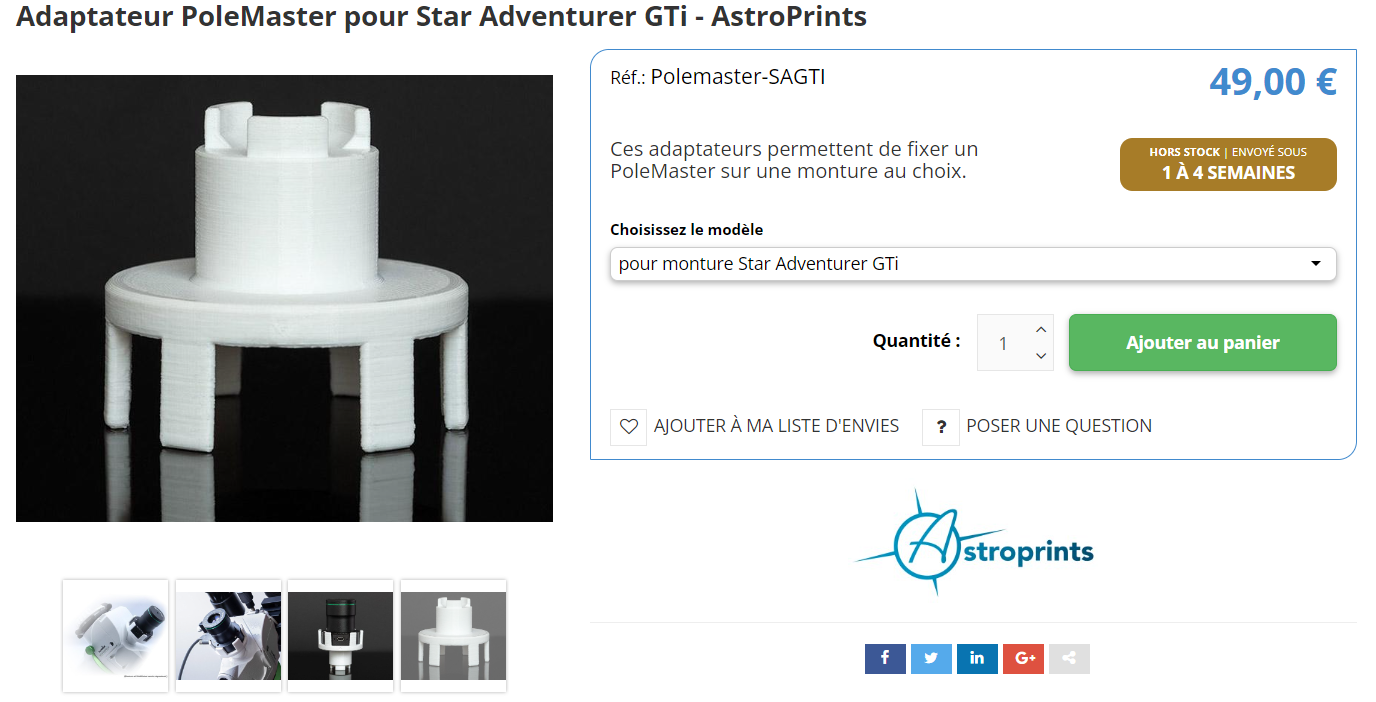Share product on LinkedIn icon
The width and height of the screenshot is (1376, 702).
(977, 658)
